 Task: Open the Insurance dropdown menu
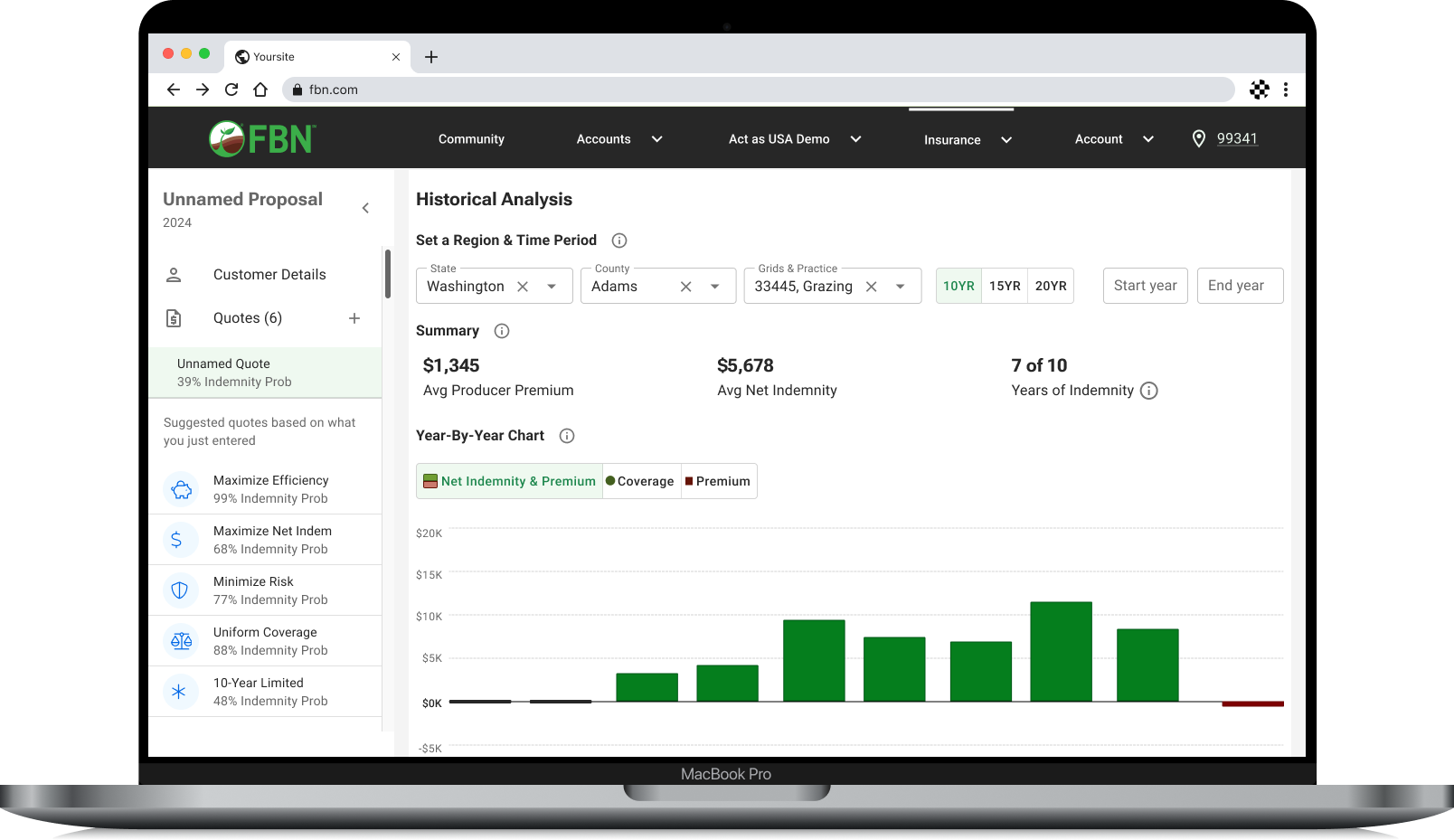(968, 140)
